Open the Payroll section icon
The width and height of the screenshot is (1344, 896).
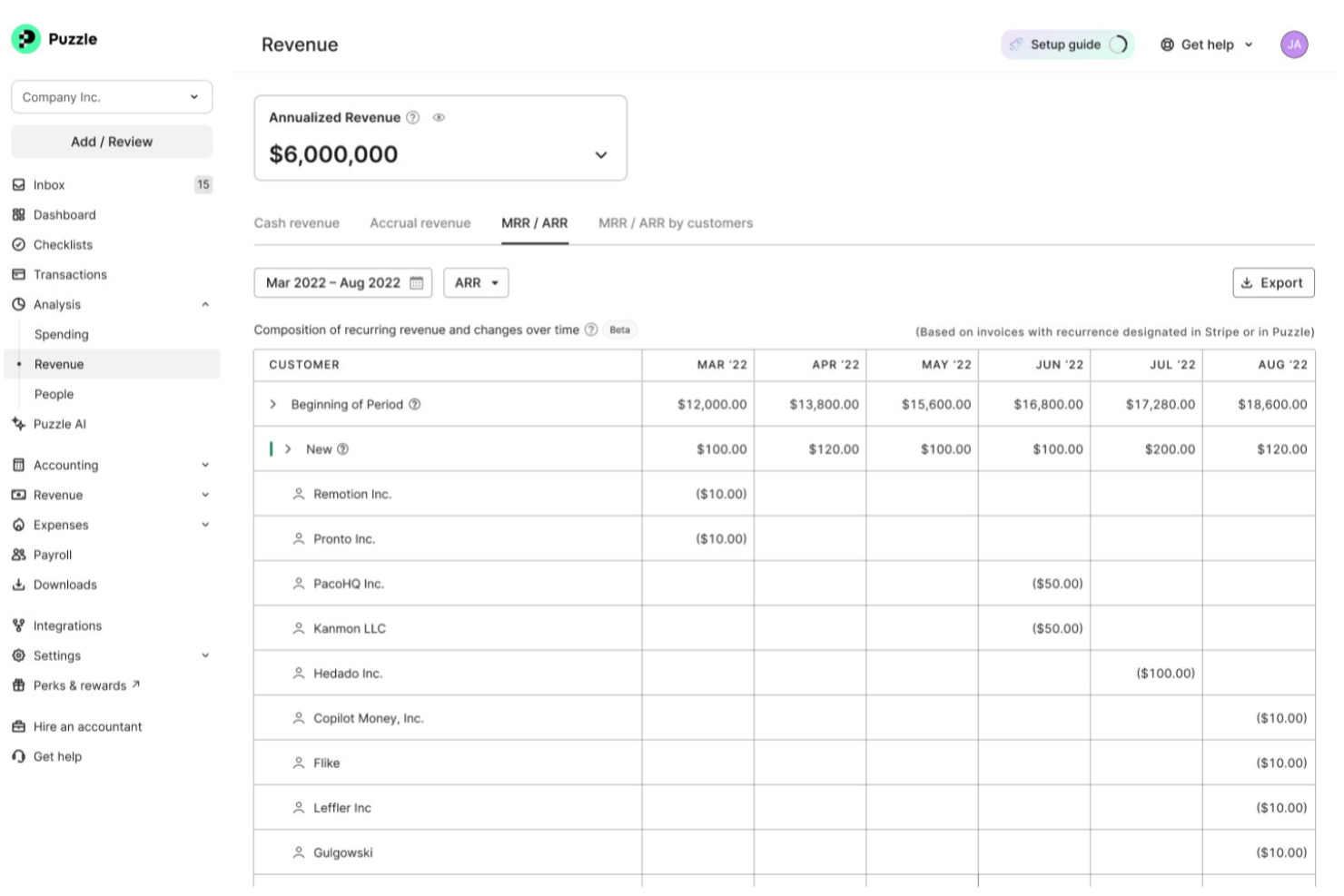point(18,555)
